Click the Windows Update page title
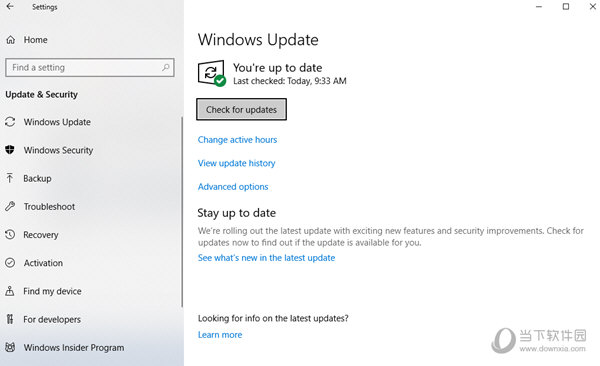Screen dimensions: 600x366 [x=258, y=40]
